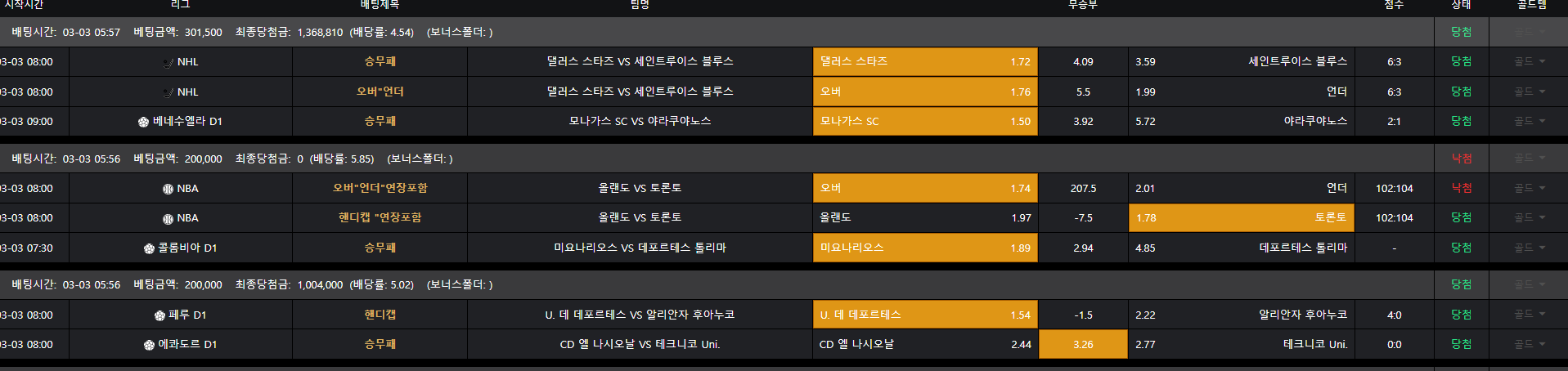Open the 골드 dropdown in CD 엘 나시오날 row
Viewport: 1568px width, 371px height.
(x=1528, y=344)
